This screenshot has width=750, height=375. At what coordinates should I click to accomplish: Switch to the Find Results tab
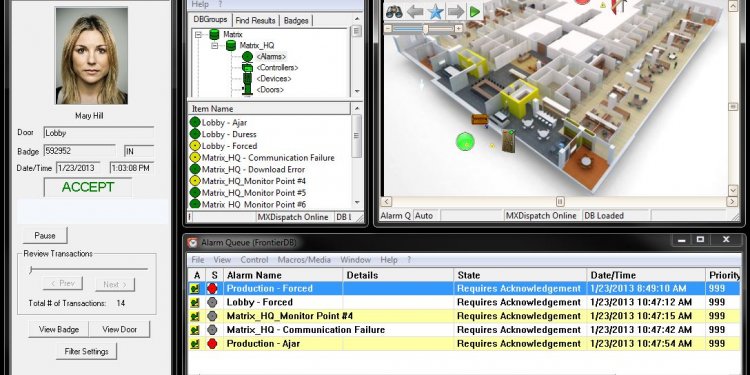click(x=255, y=20)
